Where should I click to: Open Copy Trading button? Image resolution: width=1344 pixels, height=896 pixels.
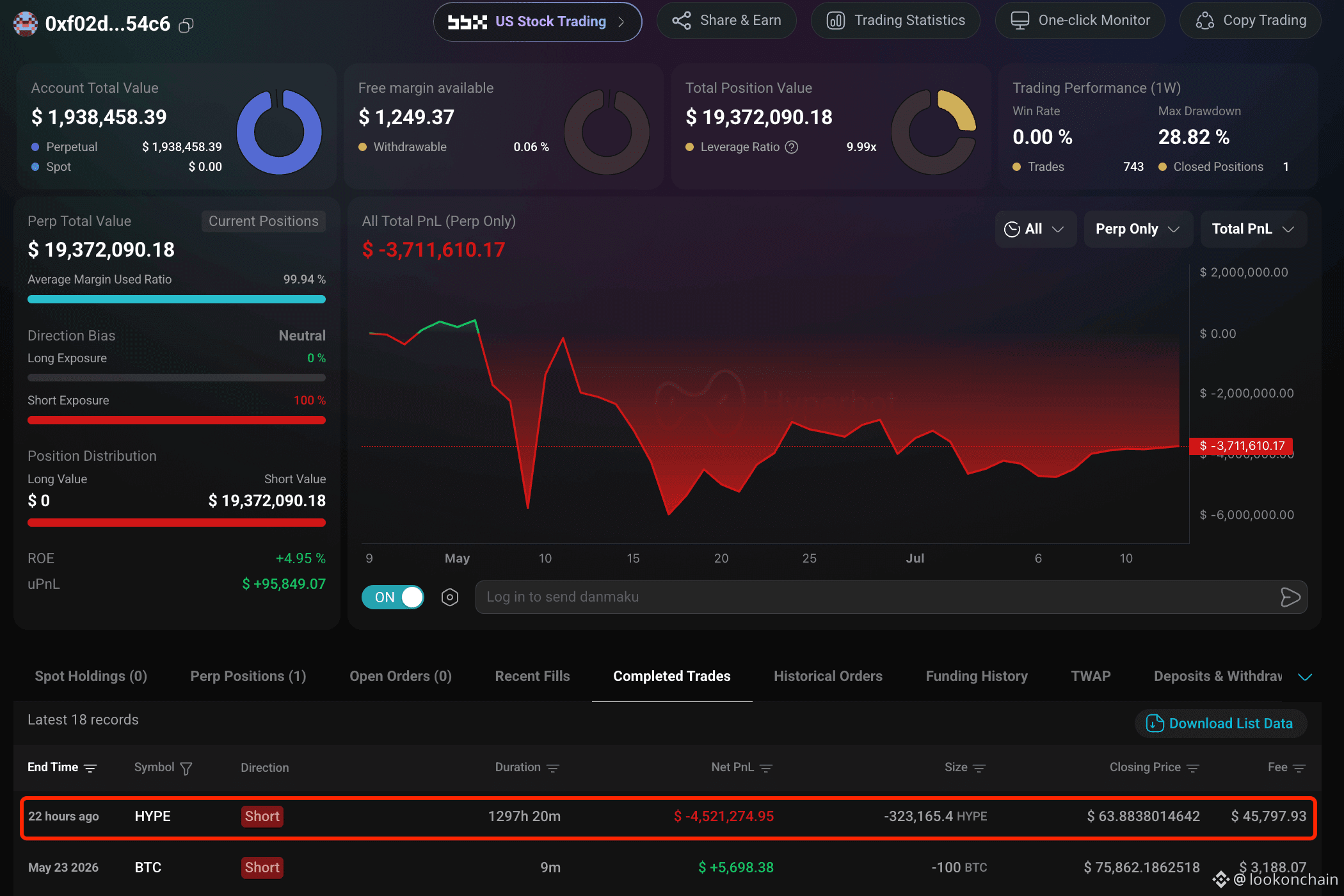pyautogui.click(x=1251, y=20)
